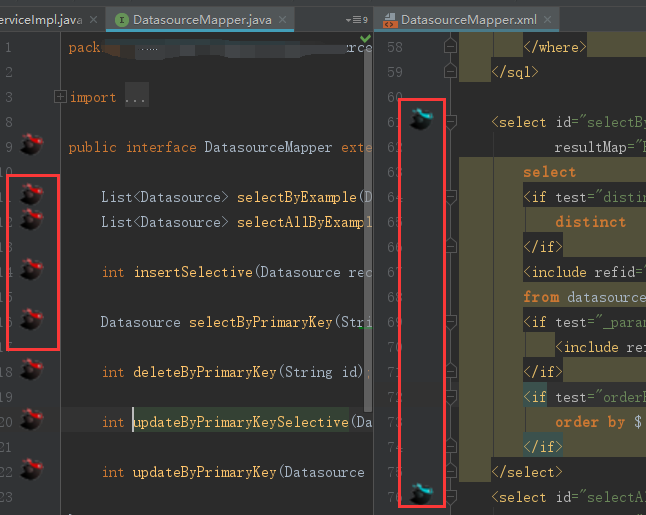Screen dimensions: 646x515
Task: Collapse the where closing tag fold at line 58
Action: click(x=450, y=46)
